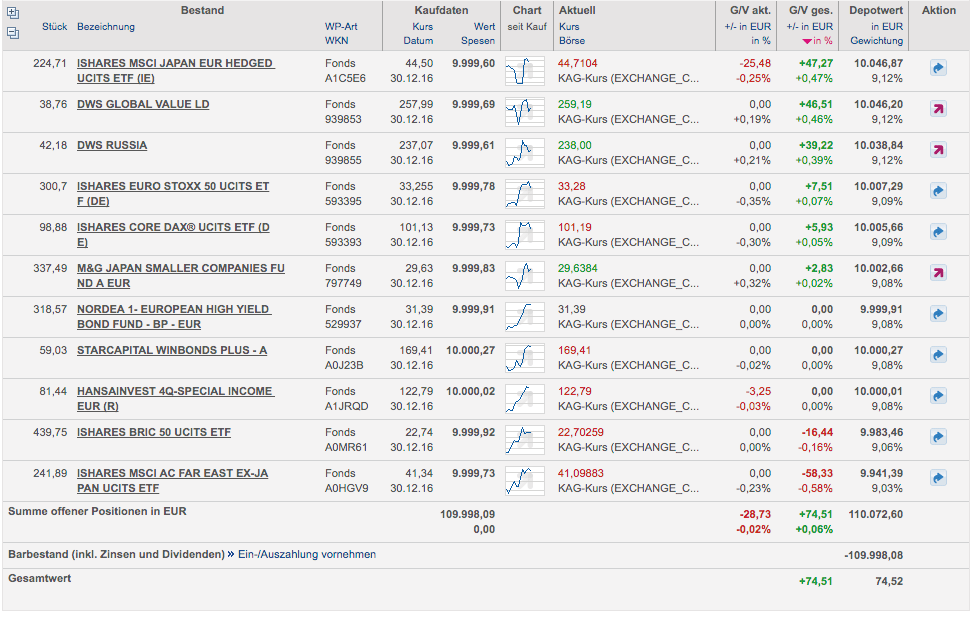Open the ISHARES BRIC 50 UCITS ETF link
The height and width of the screenshot is (617, 975).
tap(154, 433)
